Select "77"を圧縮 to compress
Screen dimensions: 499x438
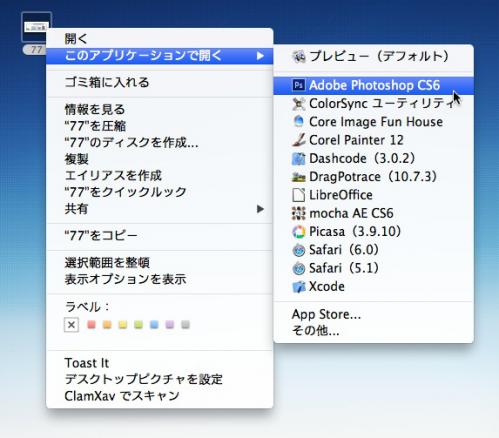(160, 126)
